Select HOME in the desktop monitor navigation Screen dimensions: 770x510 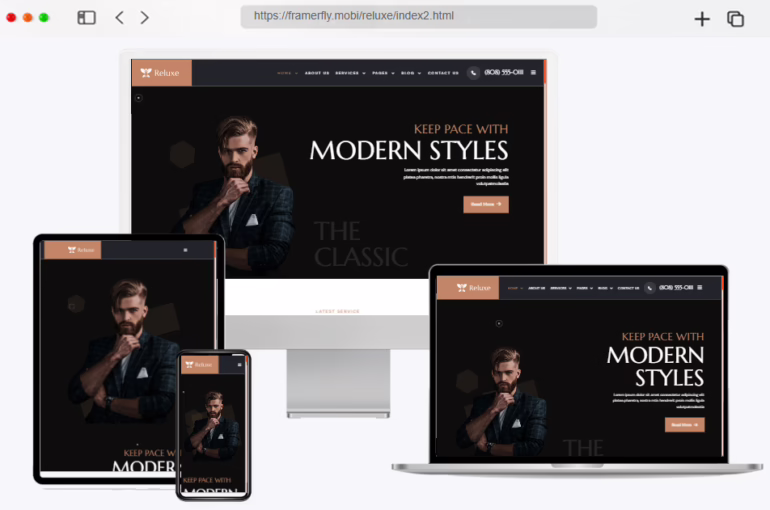pyautogui.click(x=284, y=73)
